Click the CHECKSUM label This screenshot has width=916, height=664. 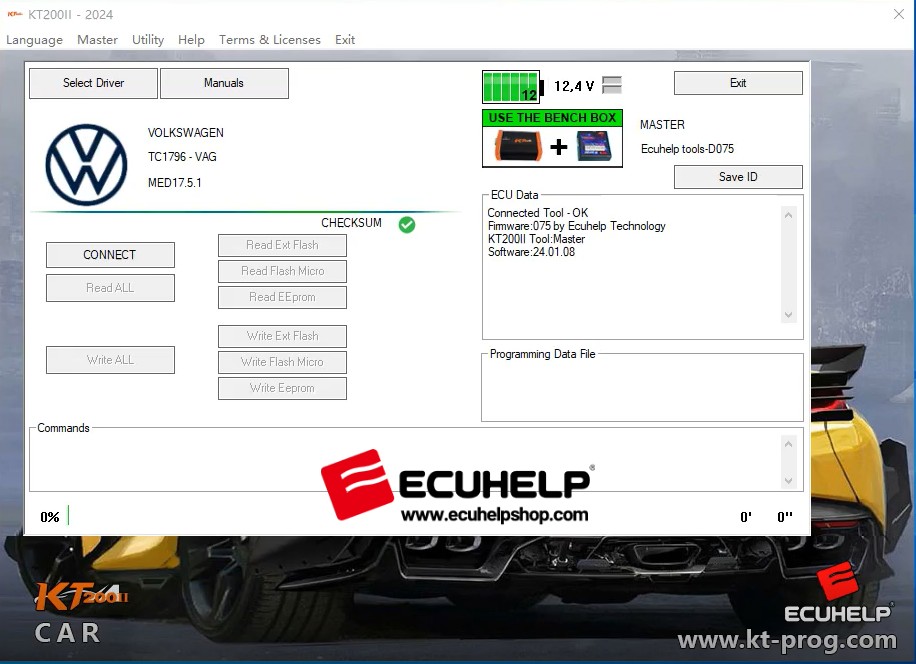[352, 223]
